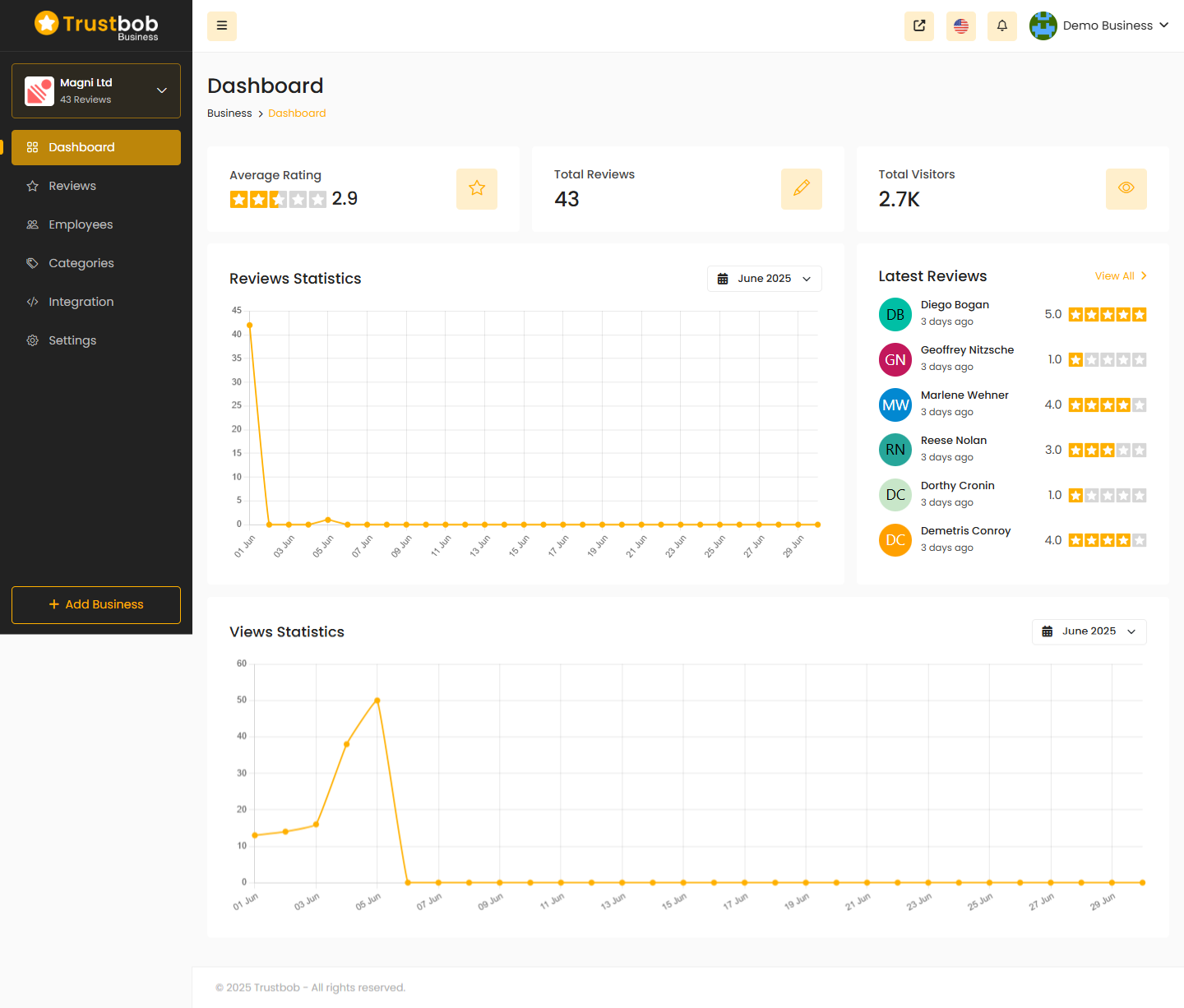Click the View All latest reviews link
1184x1008 pixels.
1120,276
